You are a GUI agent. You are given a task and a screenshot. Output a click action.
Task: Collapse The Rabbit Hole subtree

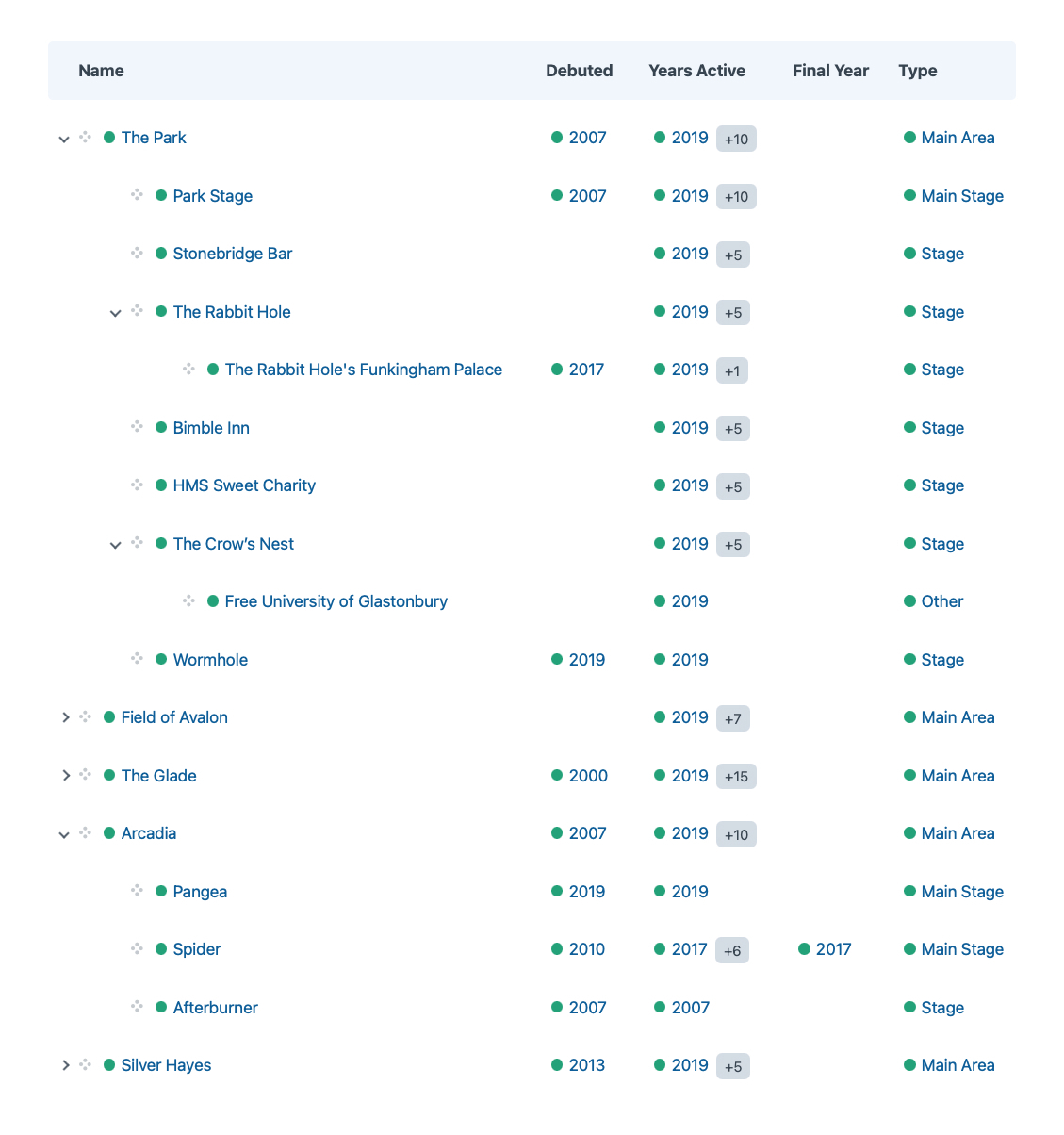click(x=116, y=313)
